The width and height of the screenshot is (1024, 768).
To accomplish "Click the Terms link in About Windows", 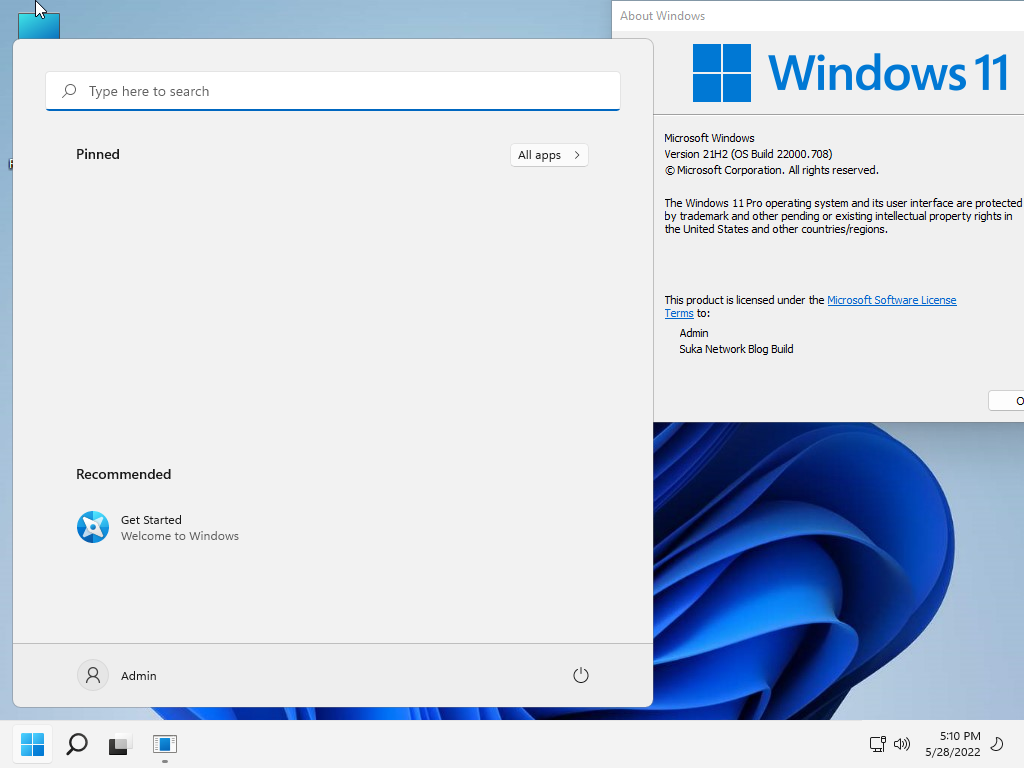I will (679, 313).
